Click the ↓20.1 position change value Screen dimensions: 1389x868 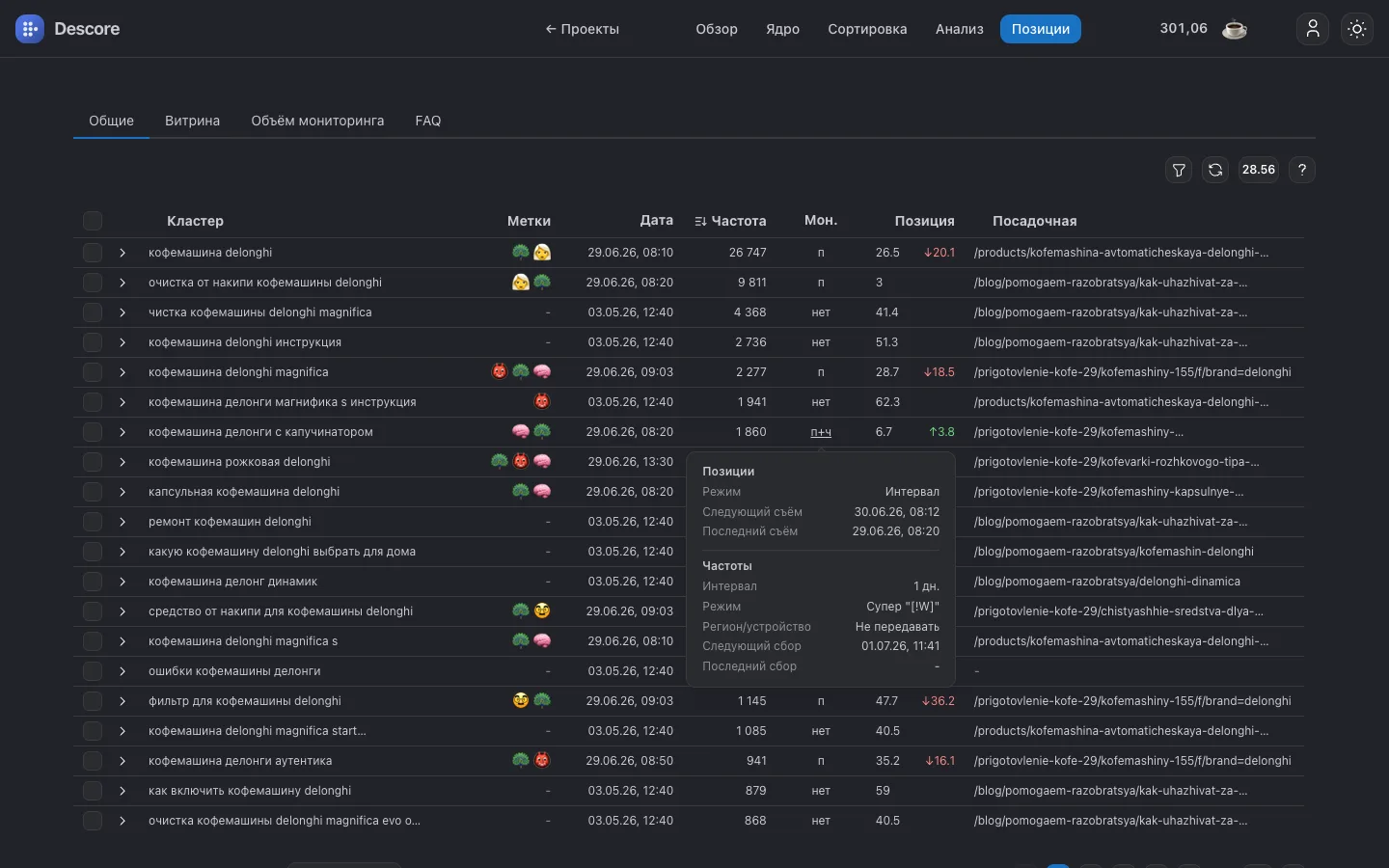click(x=940, y=253)
